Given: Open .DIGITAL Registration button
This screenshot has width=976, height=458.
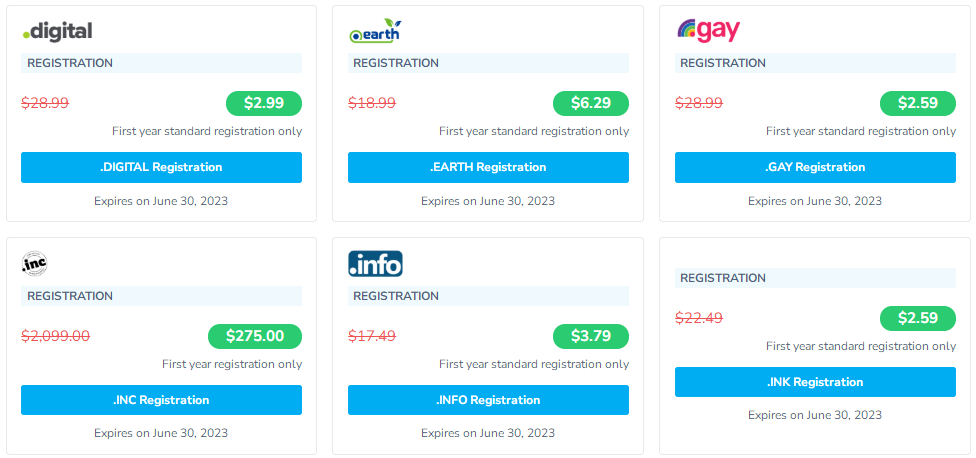Looking at the screenshot, I should pos(161,167).
